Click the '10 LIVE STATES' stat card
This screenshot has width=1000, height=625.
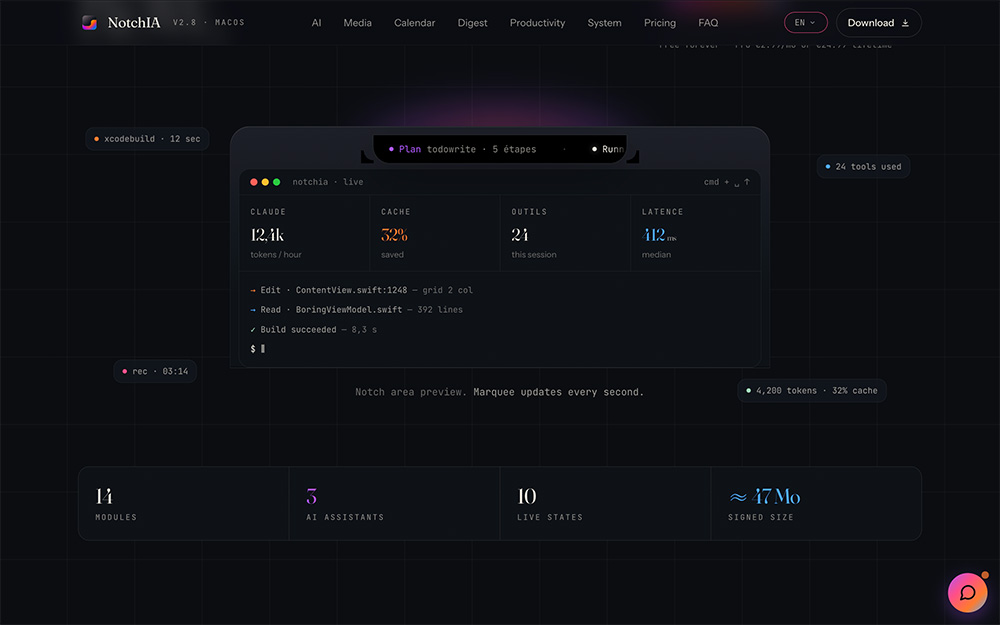pyautogui.click(x=605, y=504)
